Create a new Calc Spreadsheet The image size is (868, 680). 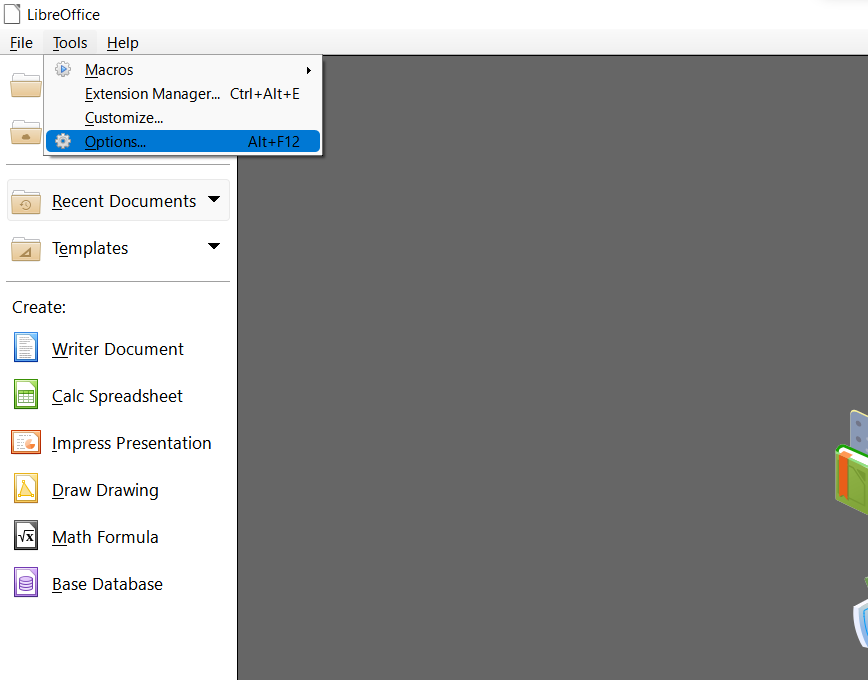pyautogui.click(x=117, y=396)
